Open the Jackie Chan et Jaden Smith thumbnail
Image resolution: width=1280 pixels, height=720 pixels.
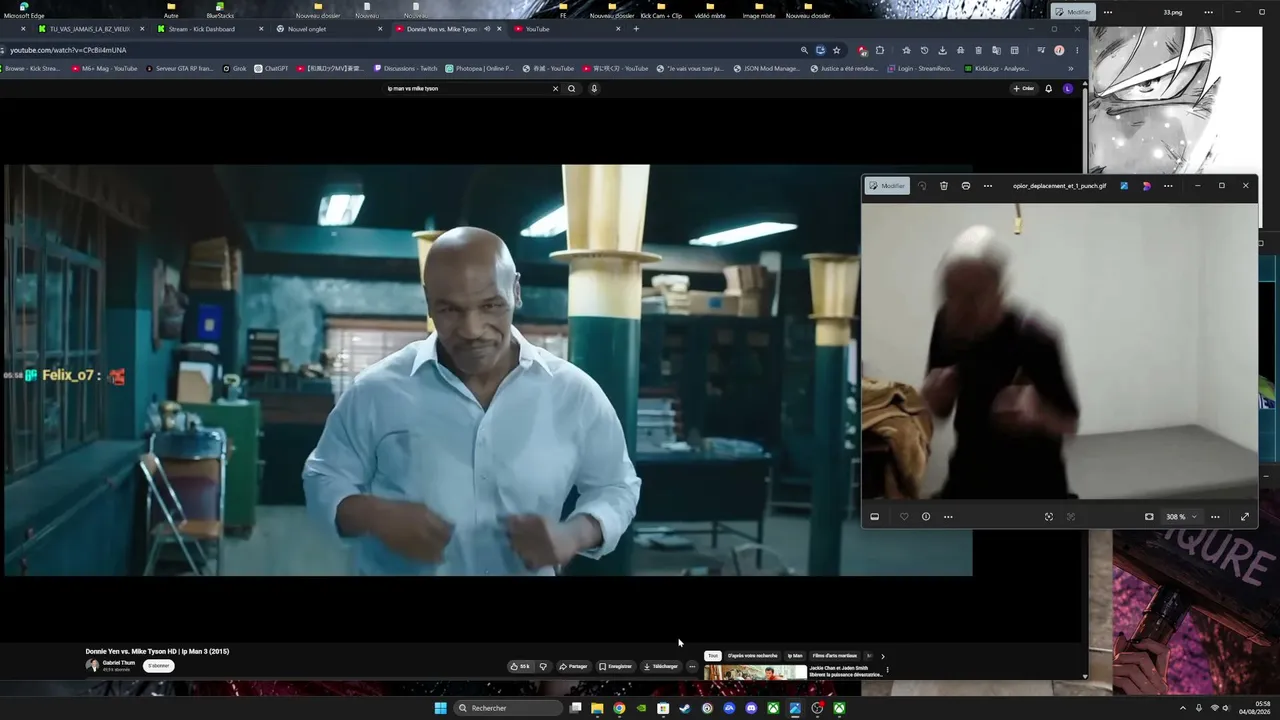point(755,672)
